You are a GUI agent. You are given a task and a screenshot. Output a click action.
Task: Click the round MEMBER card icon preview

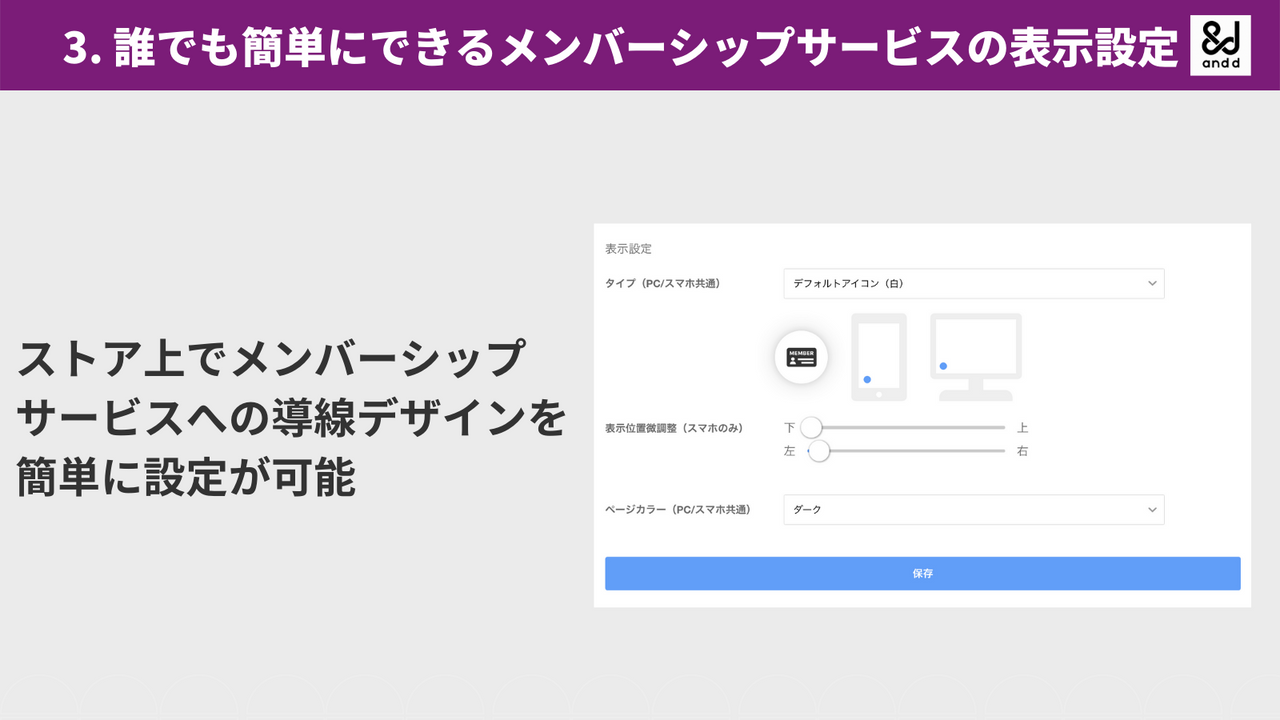[x=801, y=357]
